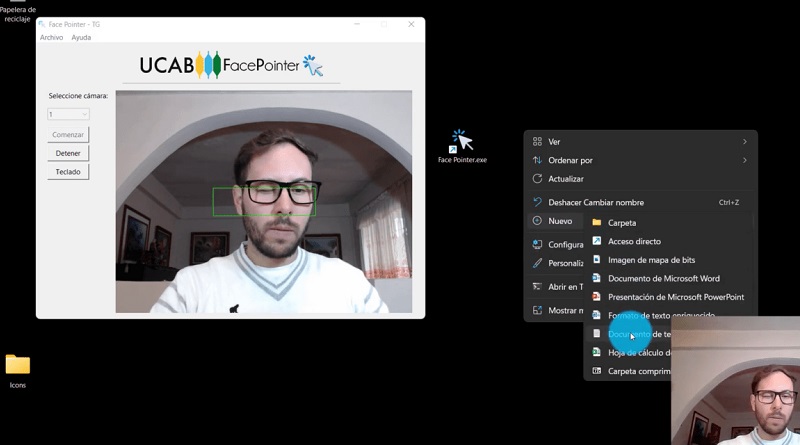The width and height of the screenshot is (800, 445).
Task: Click the Microsoft Word document icon
Action: click(596, 278)
